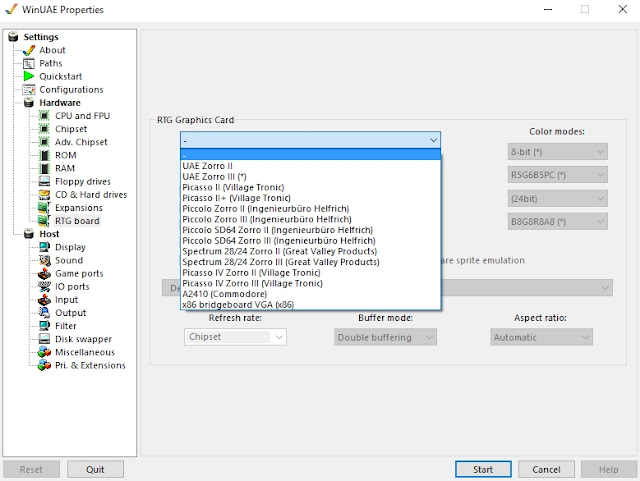Collapse the RTG Graphics Card dropdown arrow
The width and height of the screenshot is (640, 481).
(433, 140)
